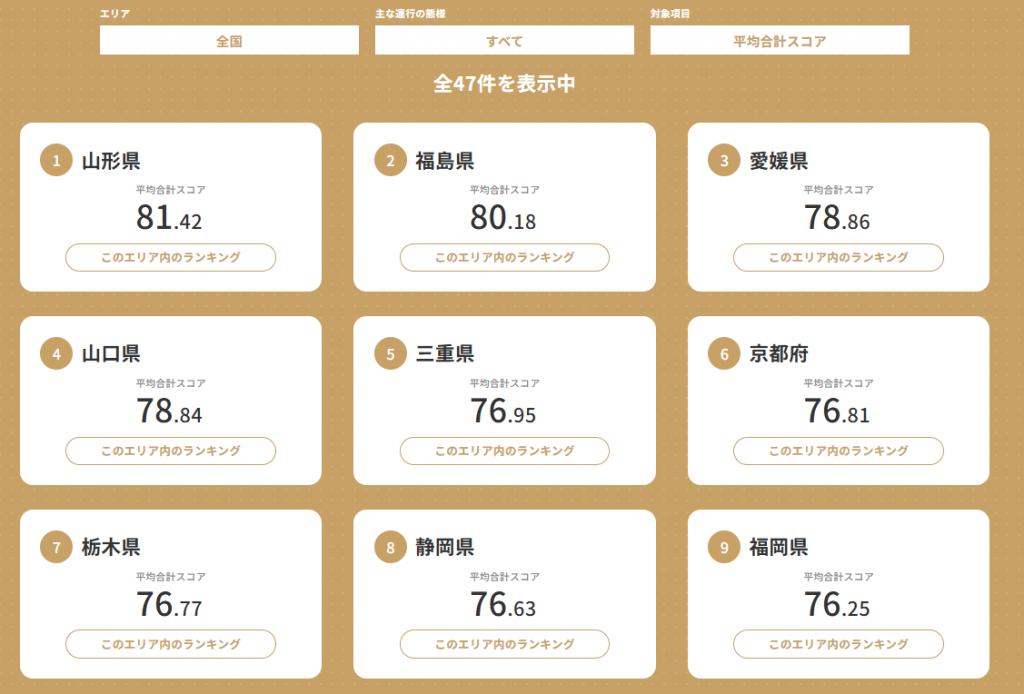Open the 対象項目 dropdown showing 平均合計スコア
The height and width of the screenshot is (694, 1024).
[779, 41]
